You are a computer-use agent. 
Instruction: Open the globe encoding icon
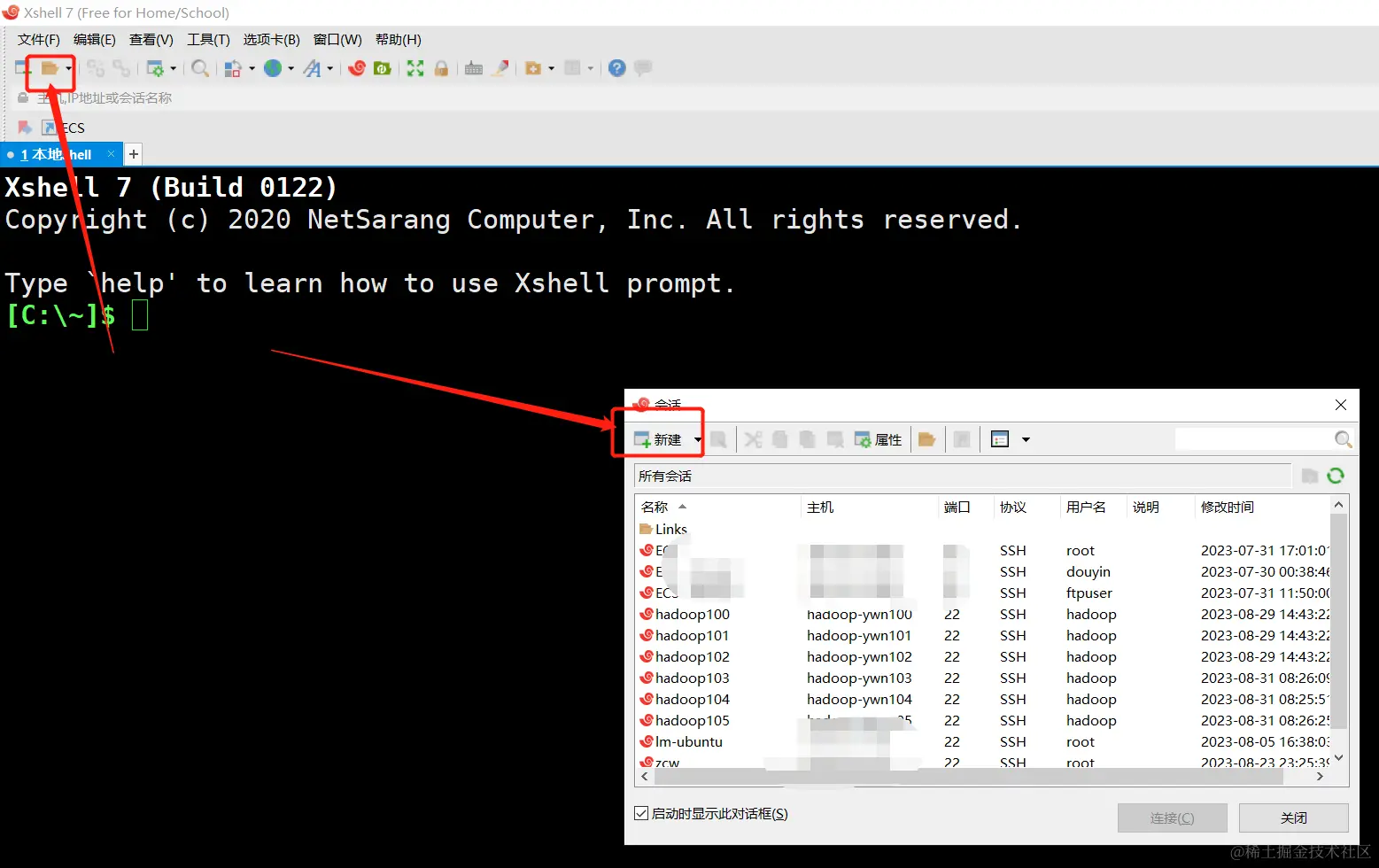click(x=273, y=68)
